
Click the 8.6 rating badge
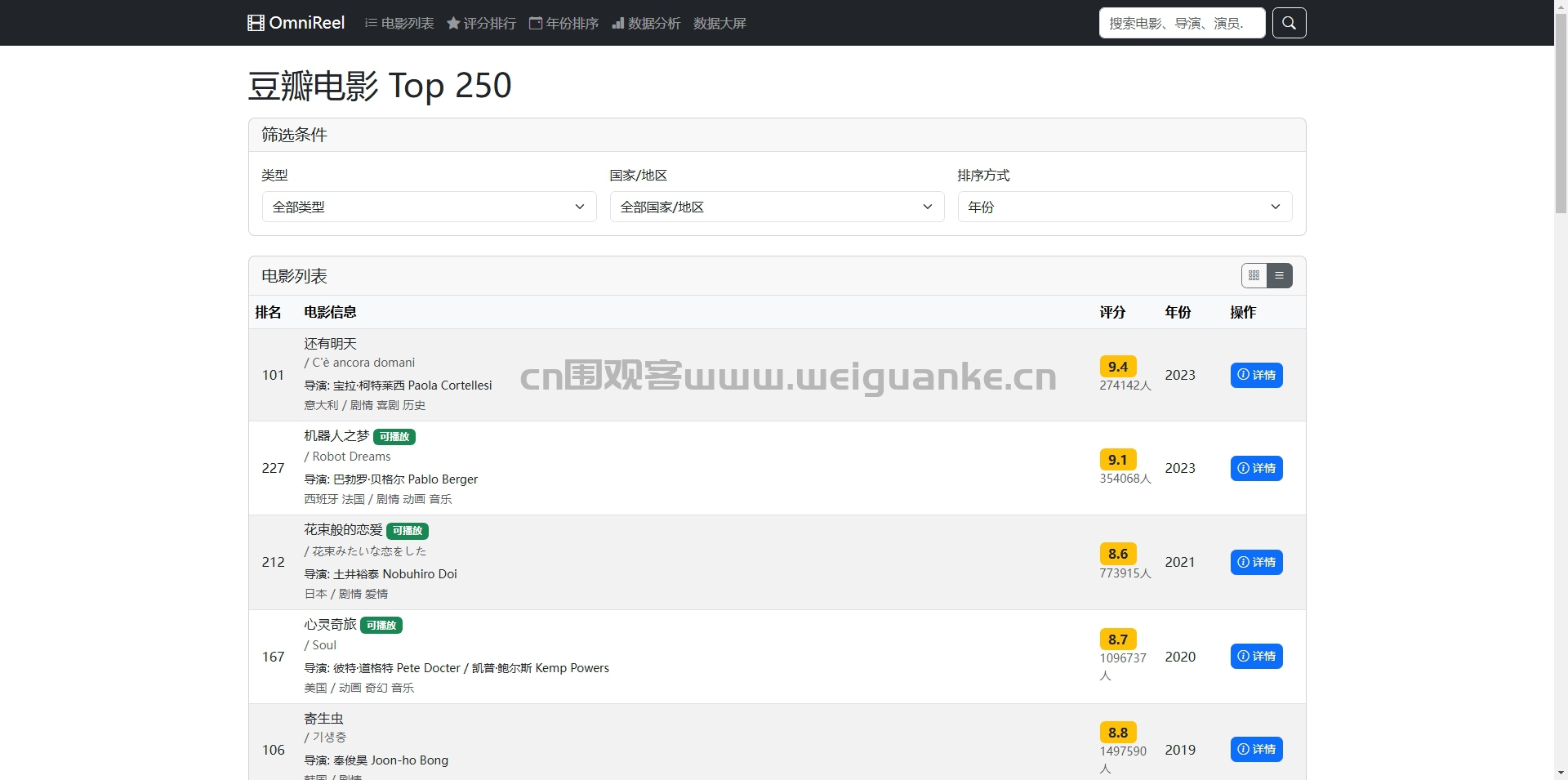click(1118, 554)
